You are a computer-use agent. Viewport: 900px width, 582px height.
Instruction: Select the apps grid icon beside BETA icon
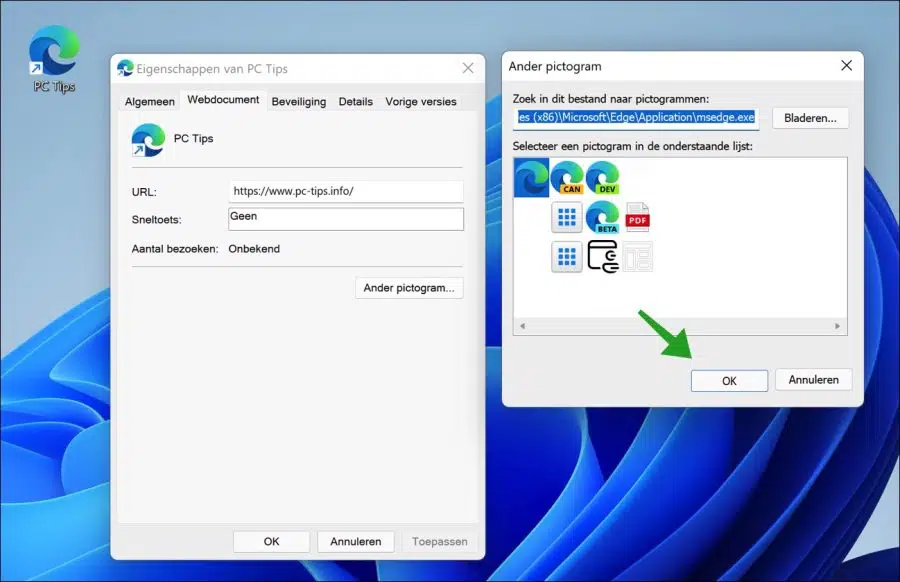click(567, 217)
